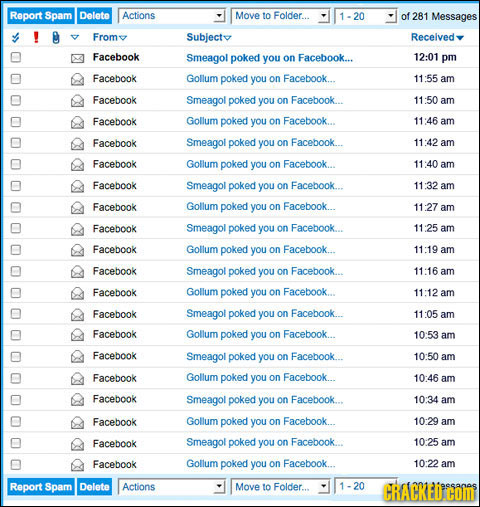The height and width of the screenshot is (507, 480).
Task: Select checkbox next to 11:40 am message
Action: 15,164
